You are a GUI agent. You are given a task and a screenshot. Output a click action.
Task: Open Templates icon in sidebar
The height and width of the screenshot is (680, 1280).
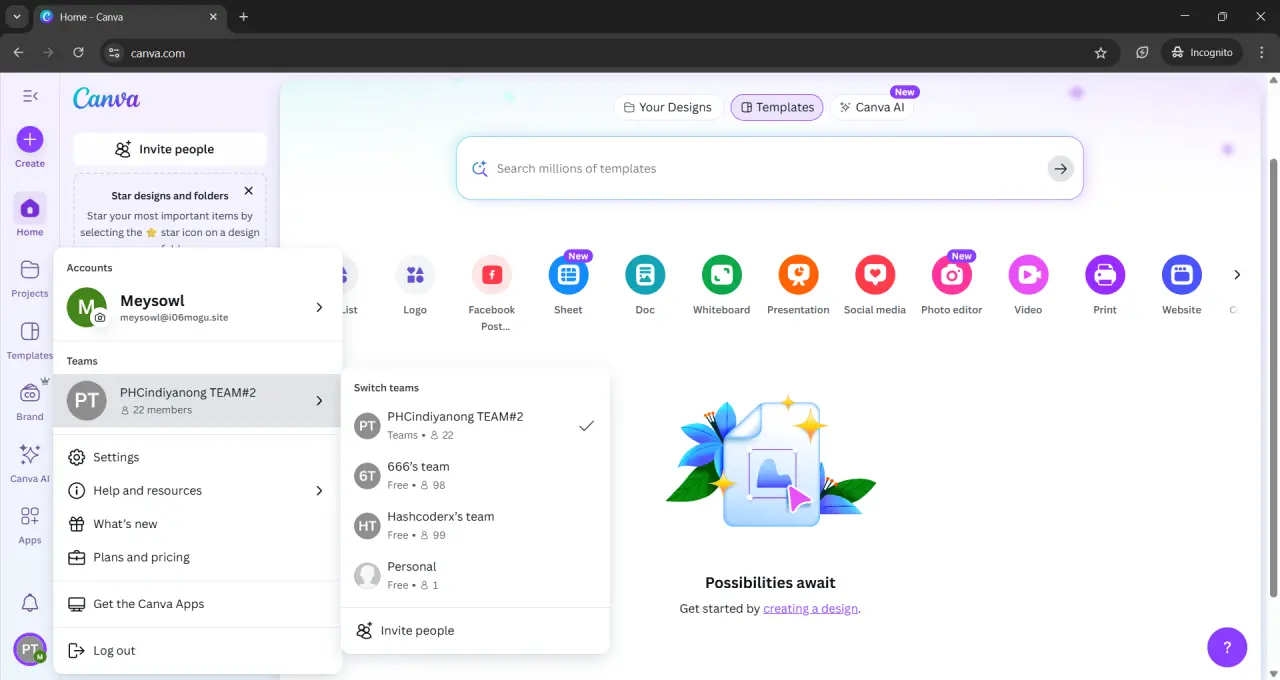(x=30, y=331)
